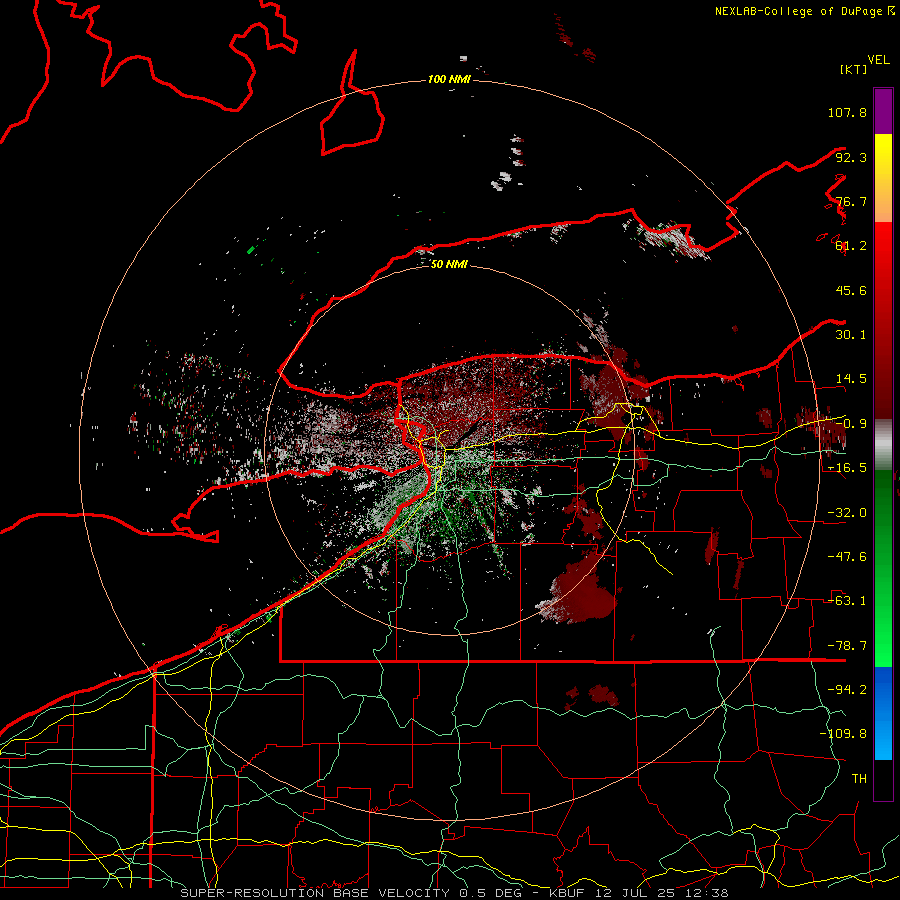Viewport: 900px width, 900px height.
Task: Click the 61.2 value on the velocity scale
Action: click(851, 246)
